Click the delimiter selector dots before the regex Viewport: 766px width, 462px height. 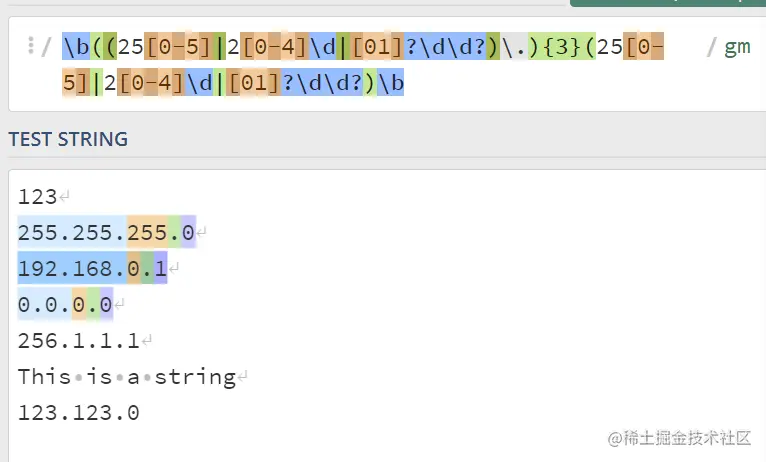(31, 46)
